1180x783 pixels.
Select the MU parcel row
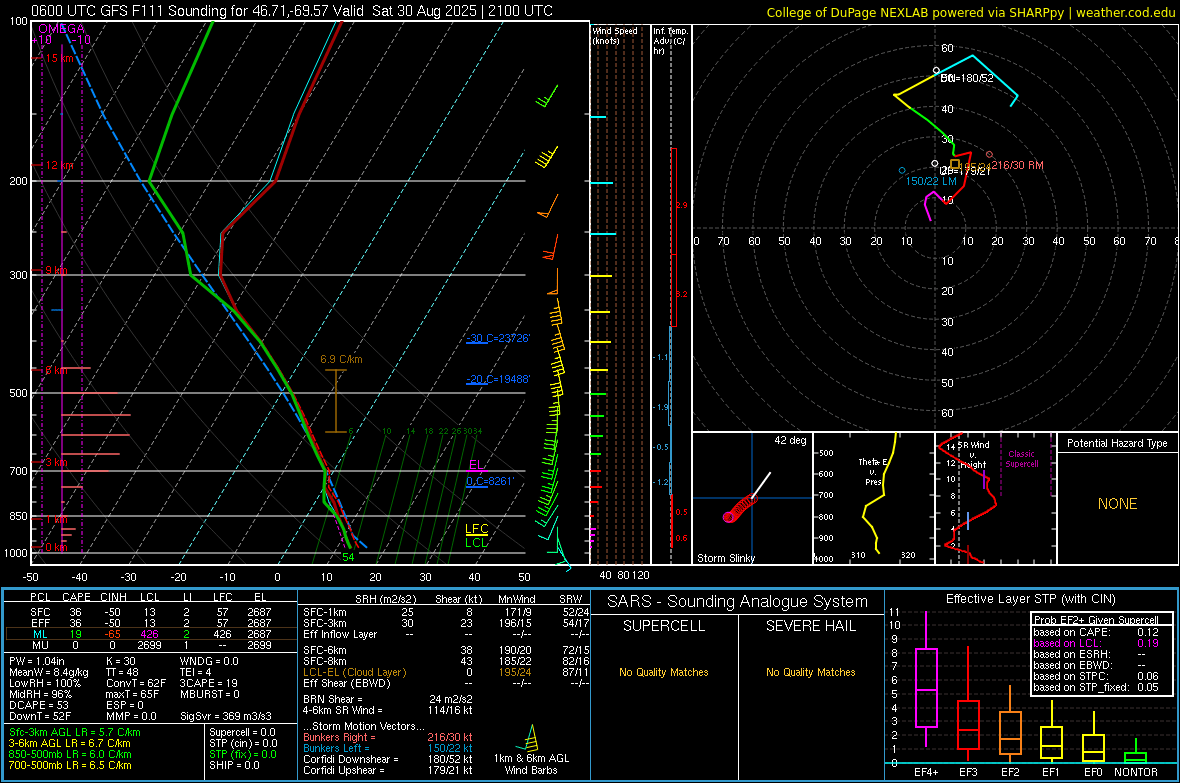pyautogui.click(x=150, y=645)
